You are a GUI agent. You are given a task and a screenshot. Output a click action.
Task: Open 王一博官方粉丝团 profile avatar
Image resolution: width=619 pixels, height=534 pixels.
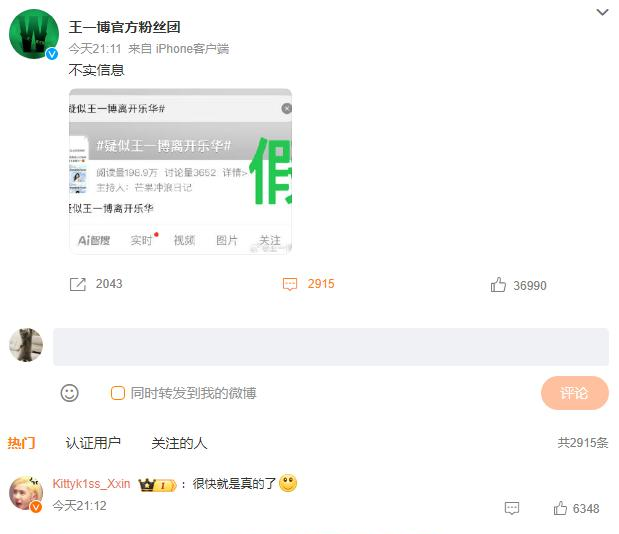tap(34, 34)
